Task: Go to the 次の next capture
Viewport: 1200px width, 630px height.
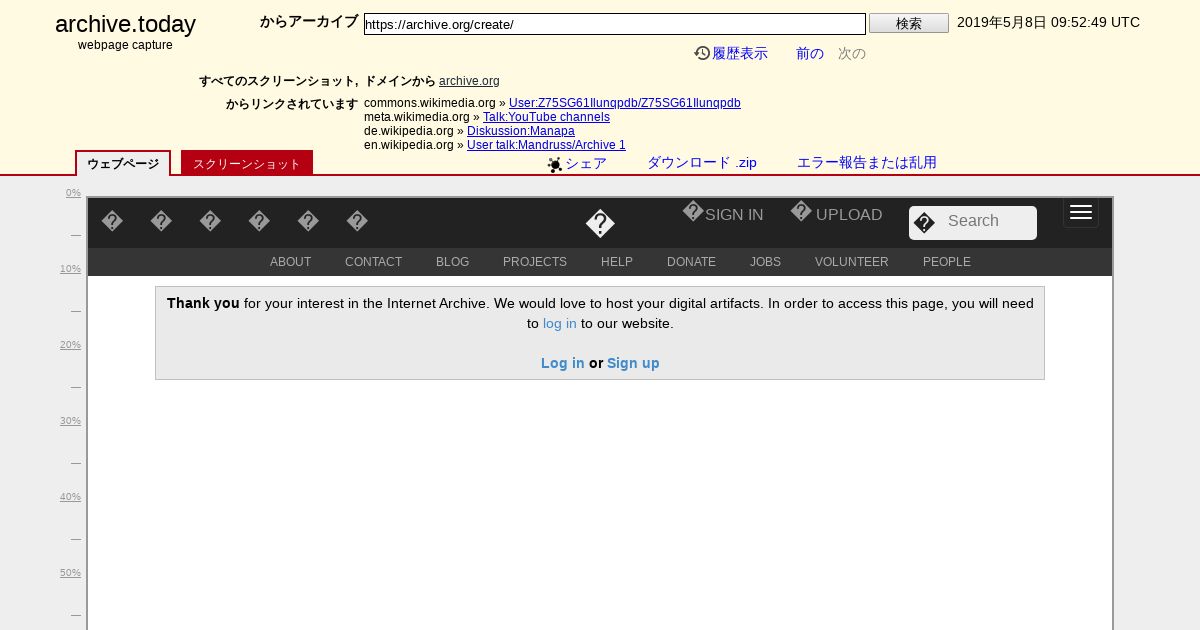Action: (852, 54)
